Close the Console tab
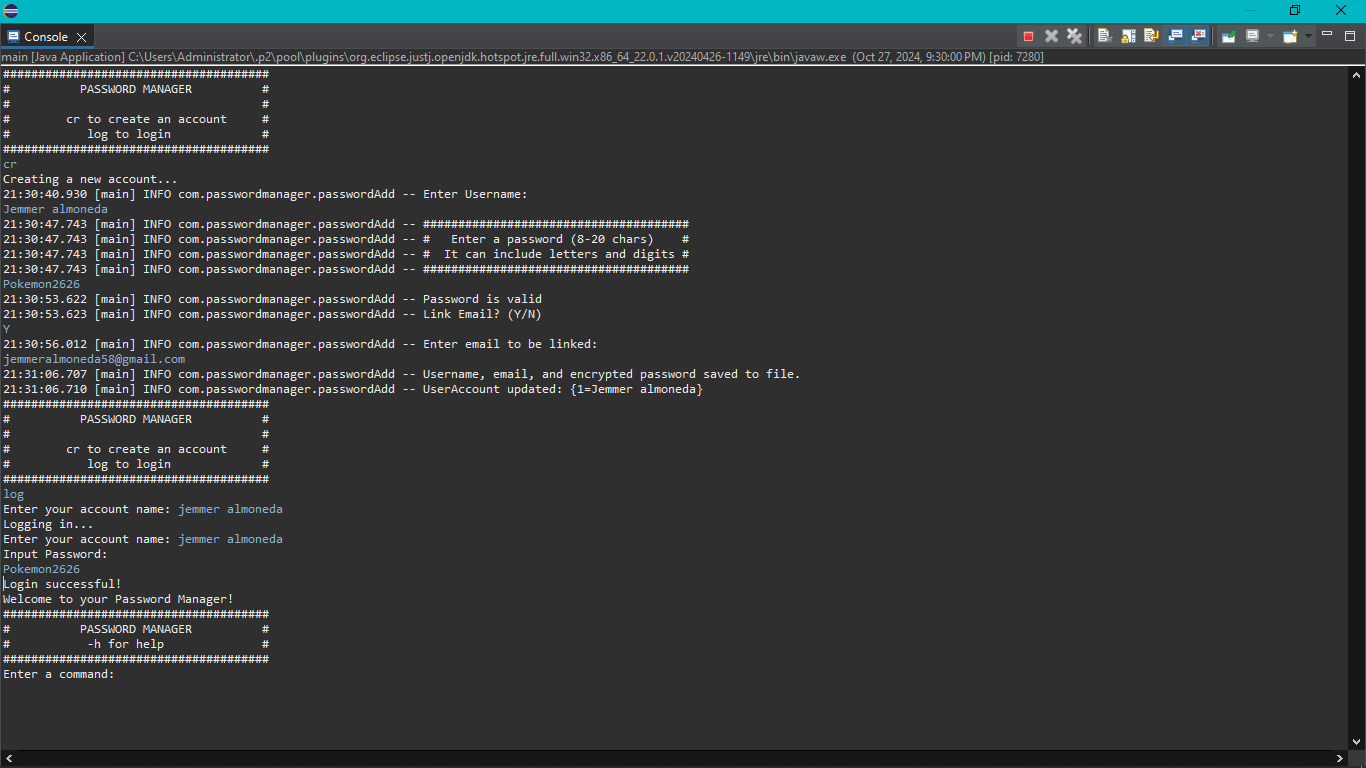The width and height of the screenshot is (1366, 768). point(82,37)
